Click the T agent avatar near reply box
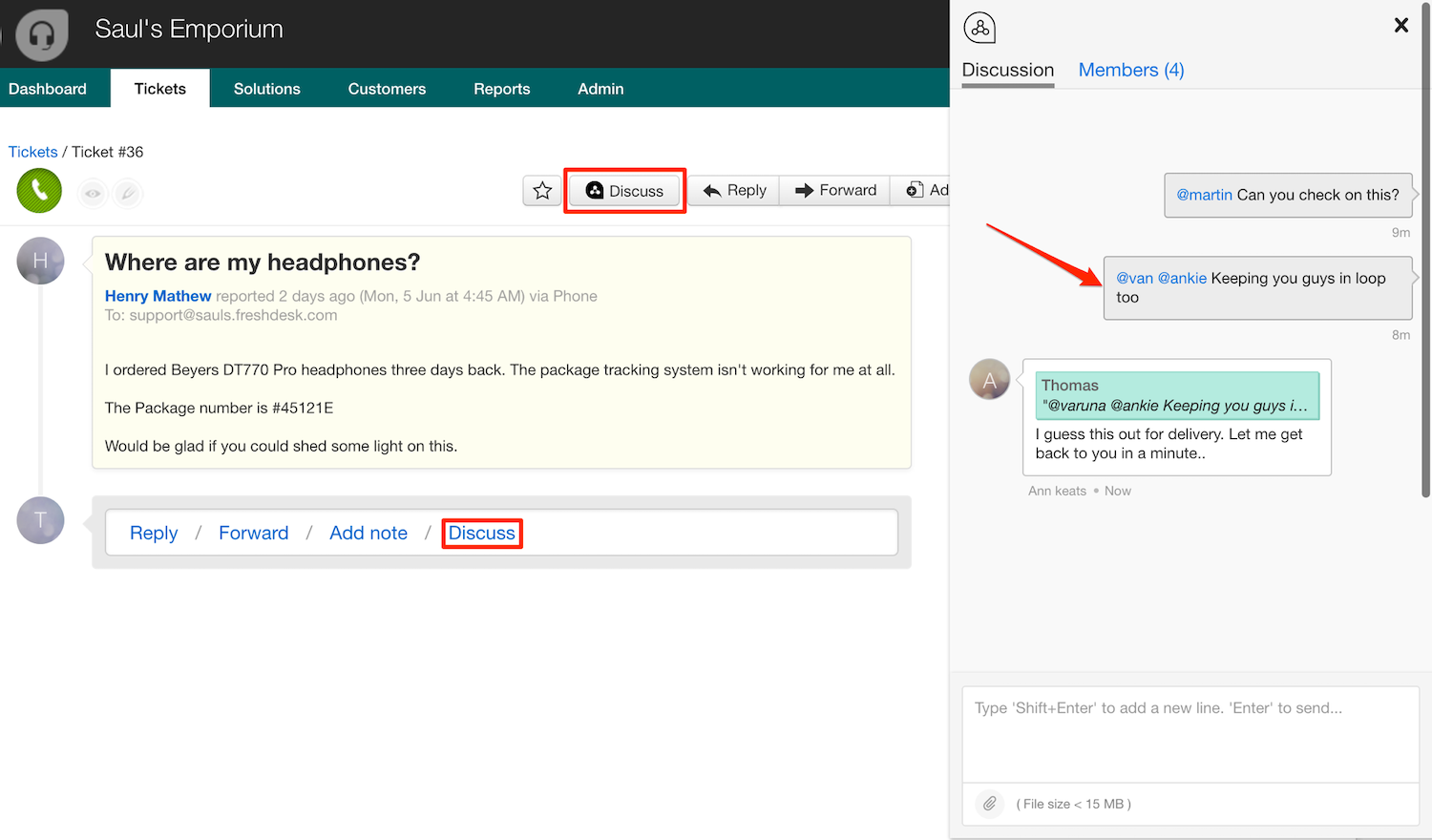Screen dimensions: 1432x840 pyautogui.click(x=40, y=520)
